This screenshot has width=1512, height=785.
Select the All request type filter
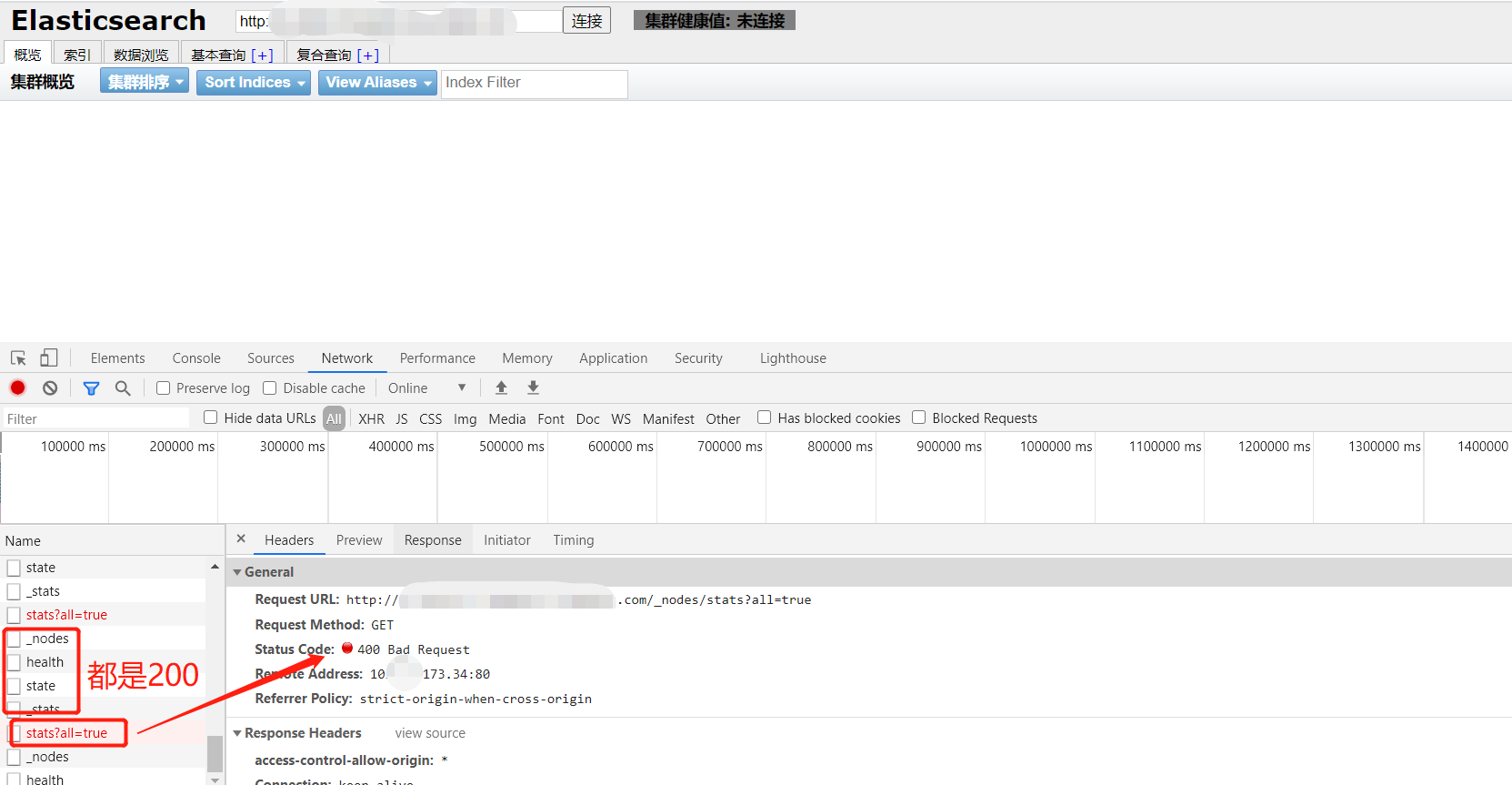(x=334, y=418)
